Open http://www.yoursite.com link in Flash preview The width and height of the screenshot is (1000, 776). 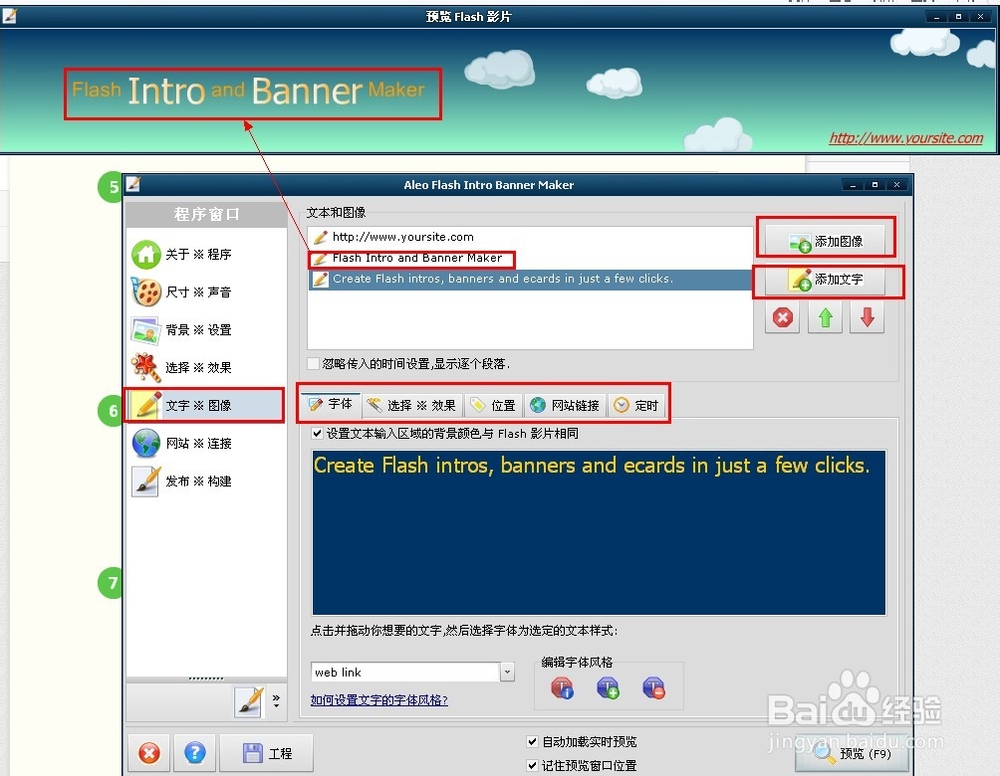[906, 138]
